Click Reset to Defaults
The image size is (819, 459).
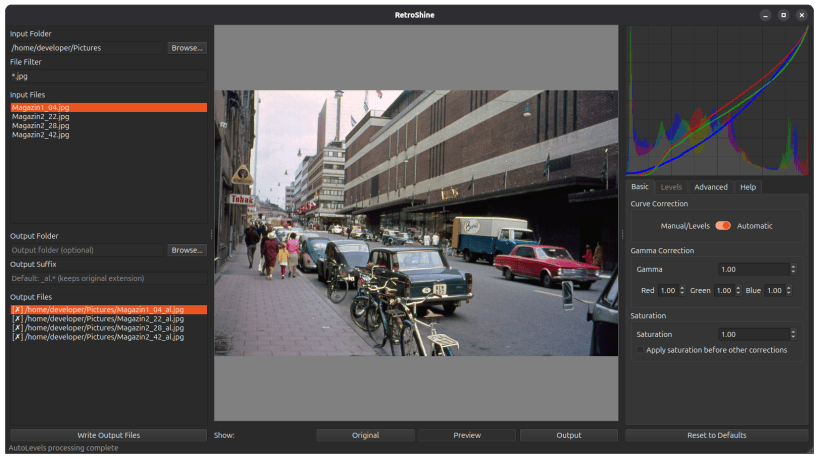[716, 435]
